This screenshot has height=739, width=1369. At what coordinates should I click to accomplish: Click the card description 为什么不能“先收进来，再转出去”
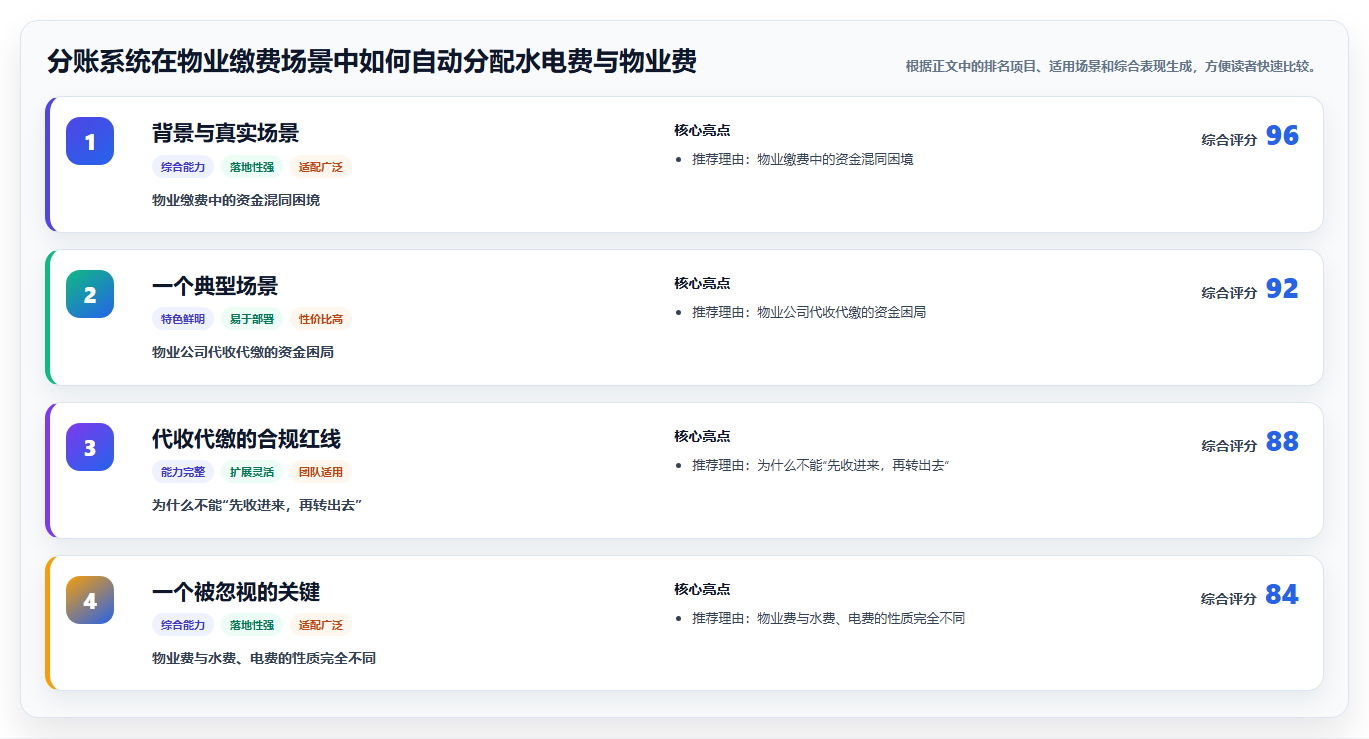point(257,506)
